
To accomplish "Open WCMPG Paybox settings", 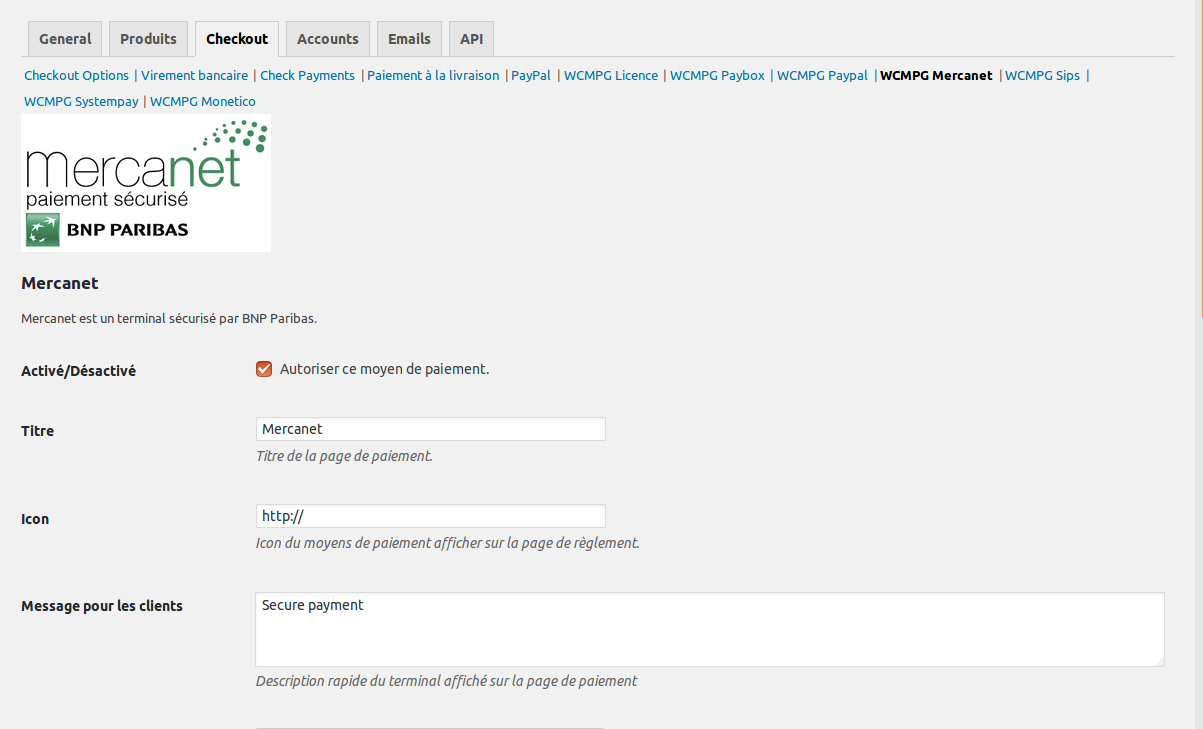I will (717, 75).
